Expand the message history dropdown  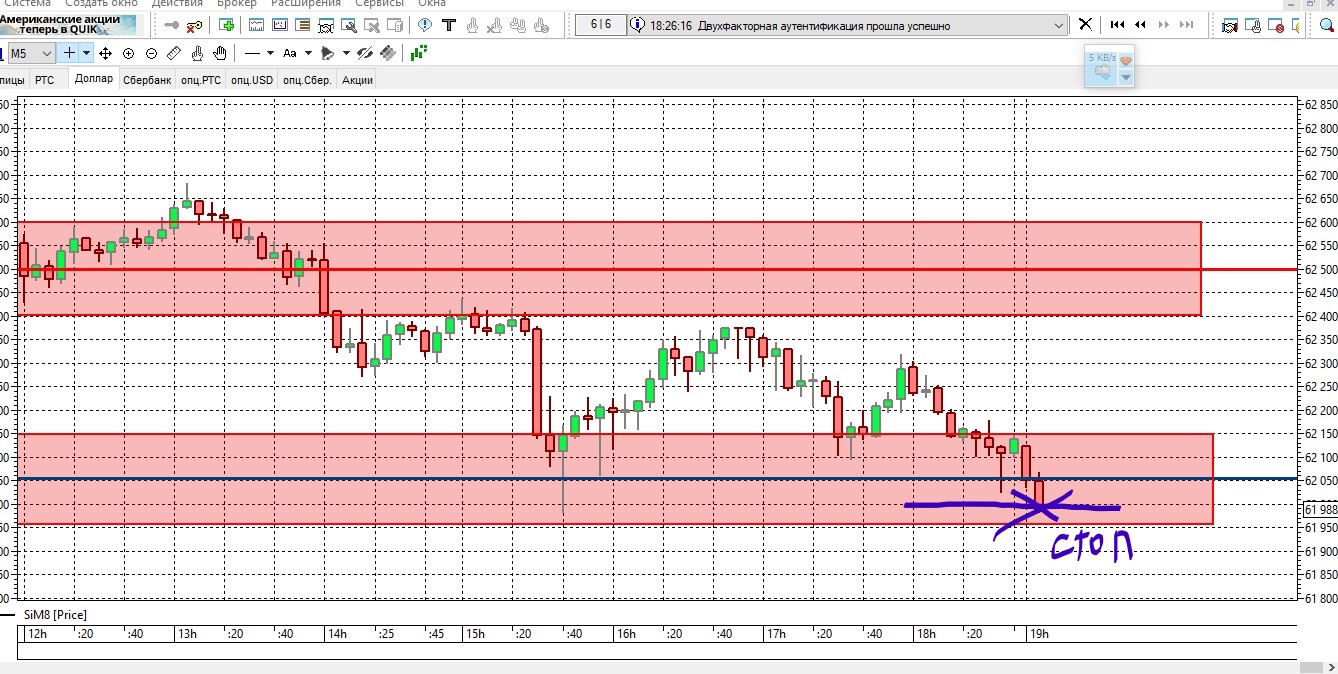(1058, 25)
